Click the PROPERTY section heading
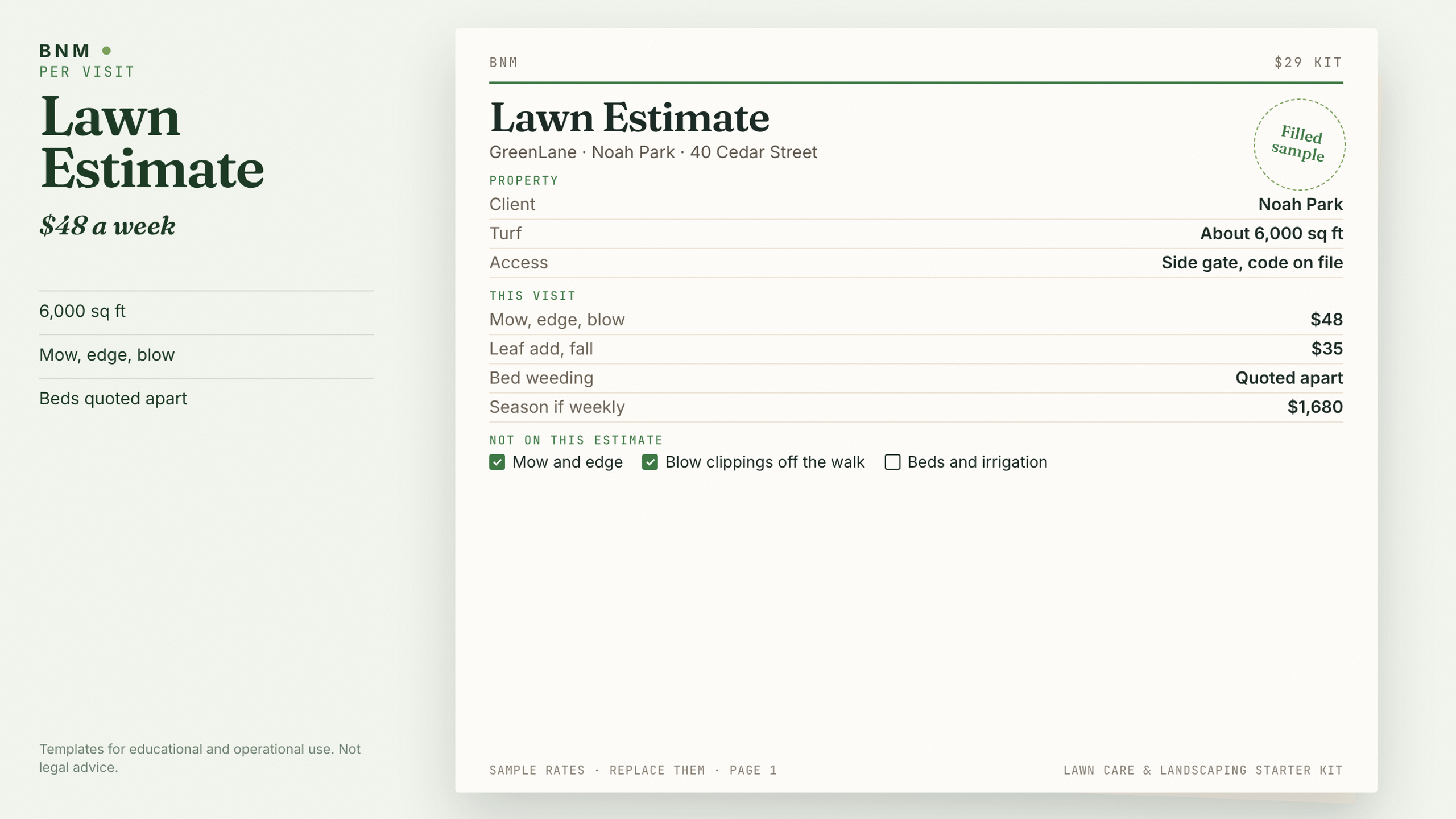This screenshot has height=819, width=1456. 524,181
